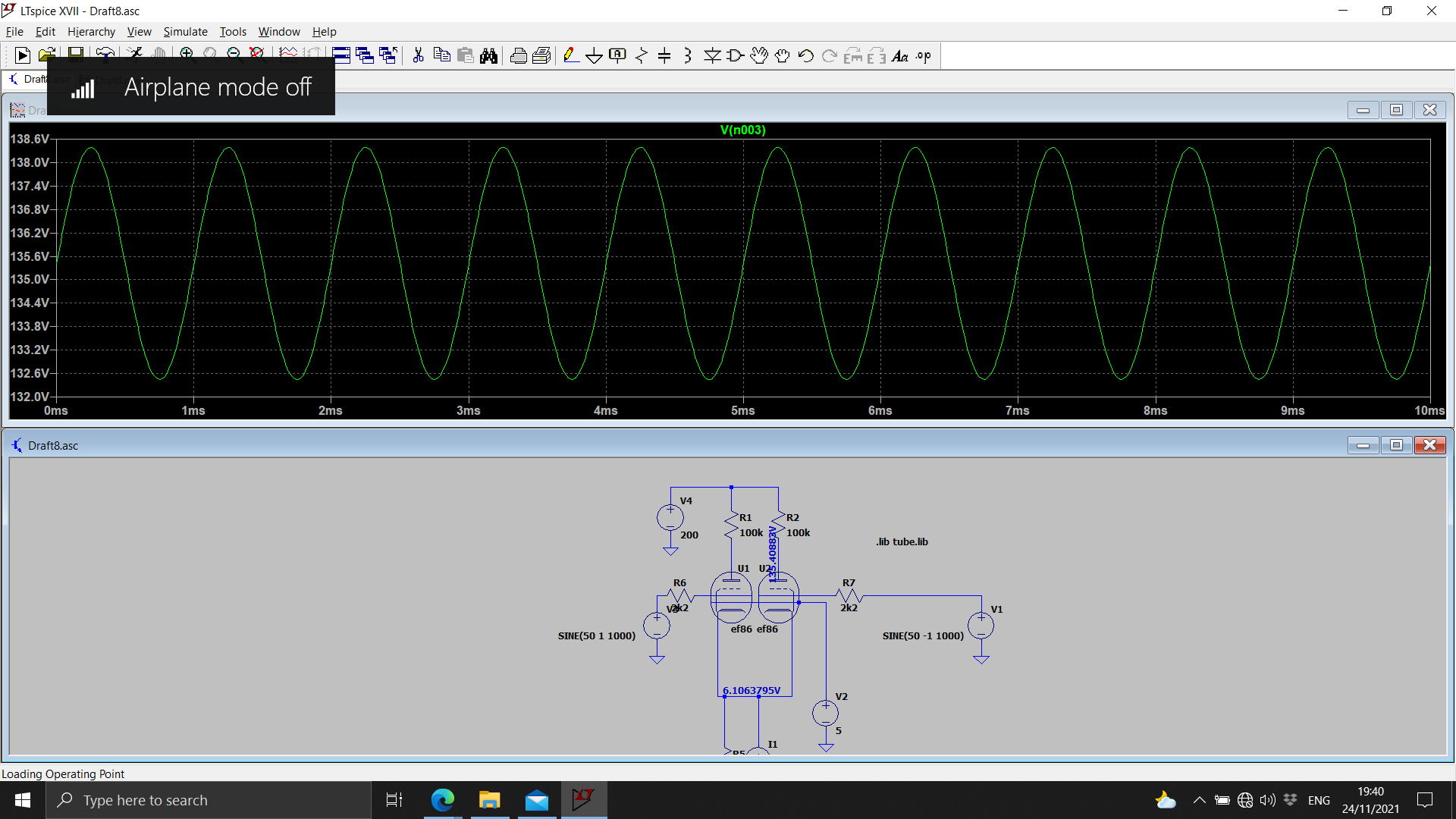The height and width of the screenshot is (819, 1456).
Task: Open Find with the binoculars icon
Action: pos(489,55)
